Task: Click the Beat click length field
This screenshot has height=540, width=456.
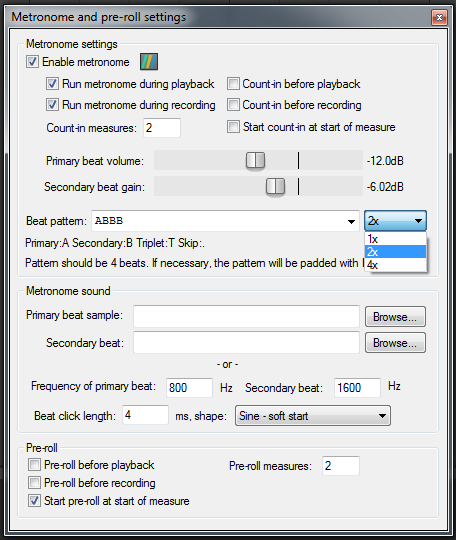Action: [x=145, y=415]
